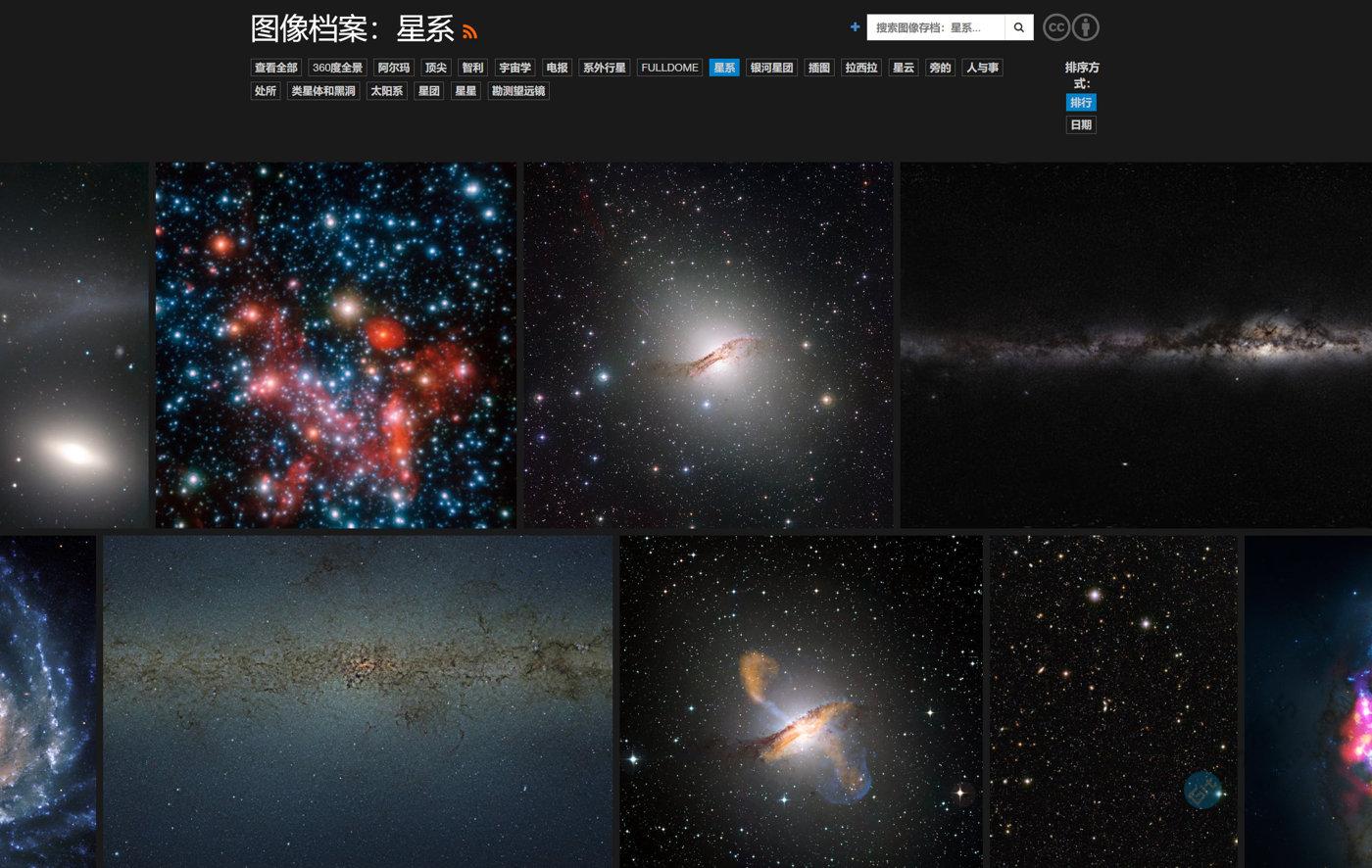Viewport: 1372px width, 868px height.
Task: Click the orange RSS feed icon
Action: click(x=469, y=32)
